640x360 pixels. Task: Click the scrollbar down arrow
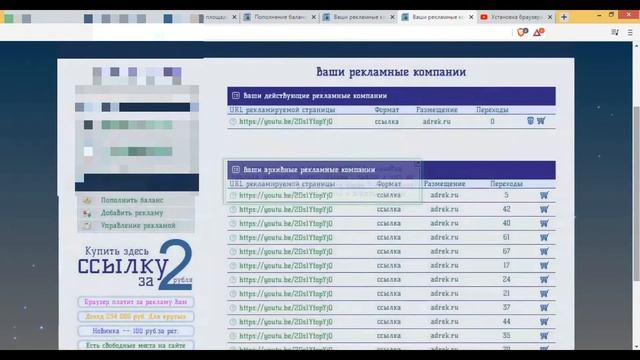pos(636,347)
